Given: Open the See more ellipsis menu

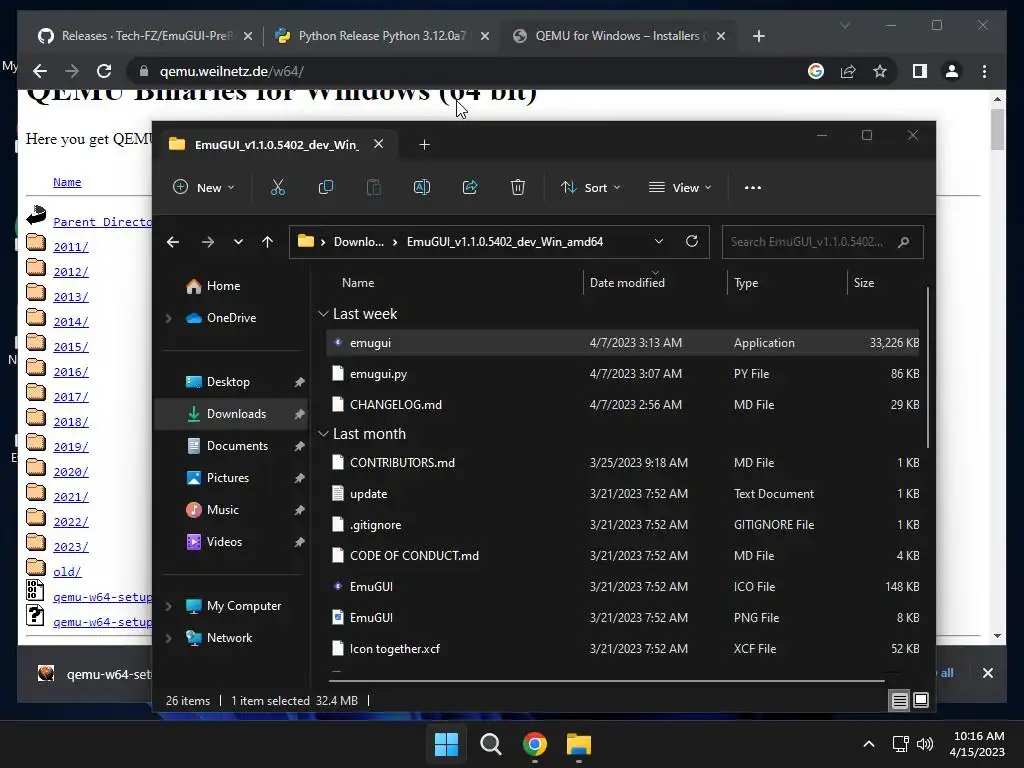Looking at the screenshot, I should (753, 187).
